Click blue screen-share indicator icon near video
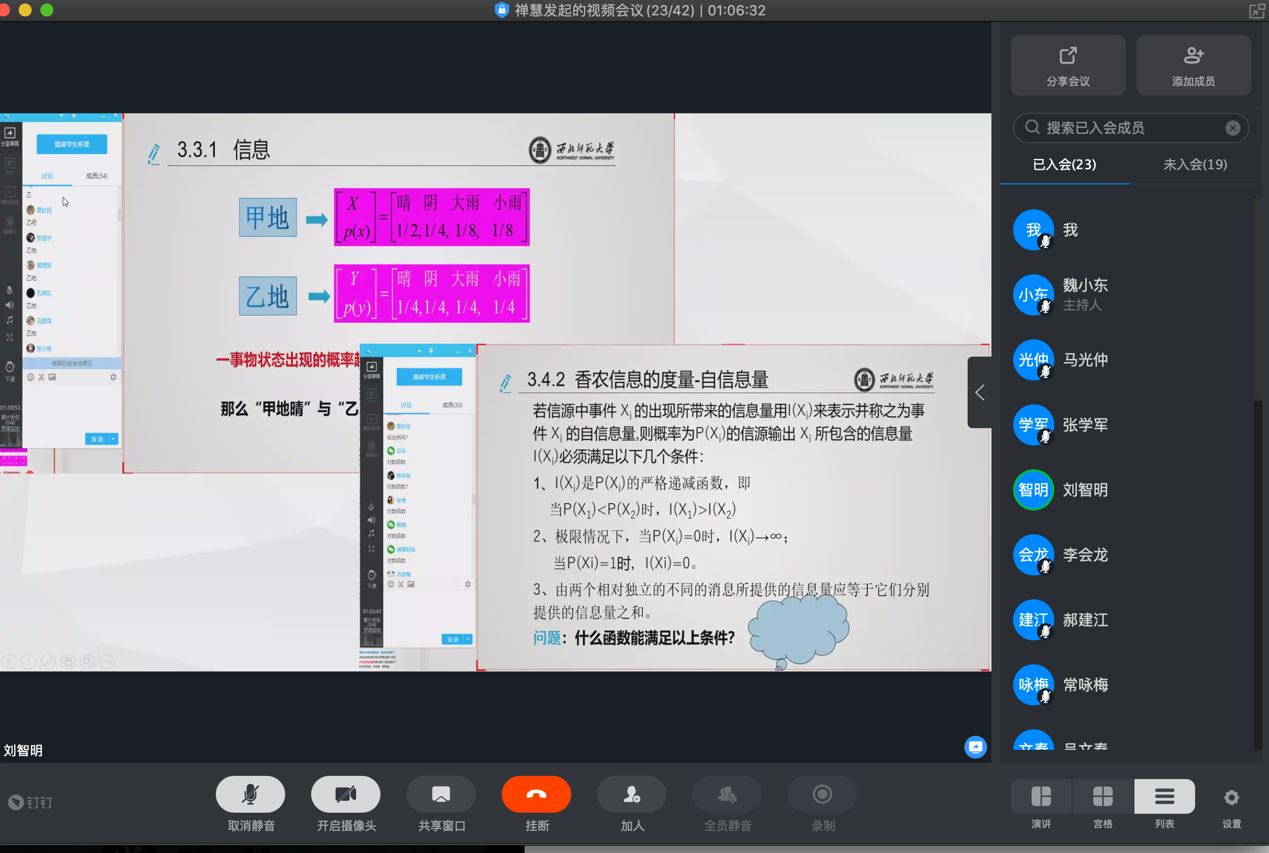 [975, 747]
